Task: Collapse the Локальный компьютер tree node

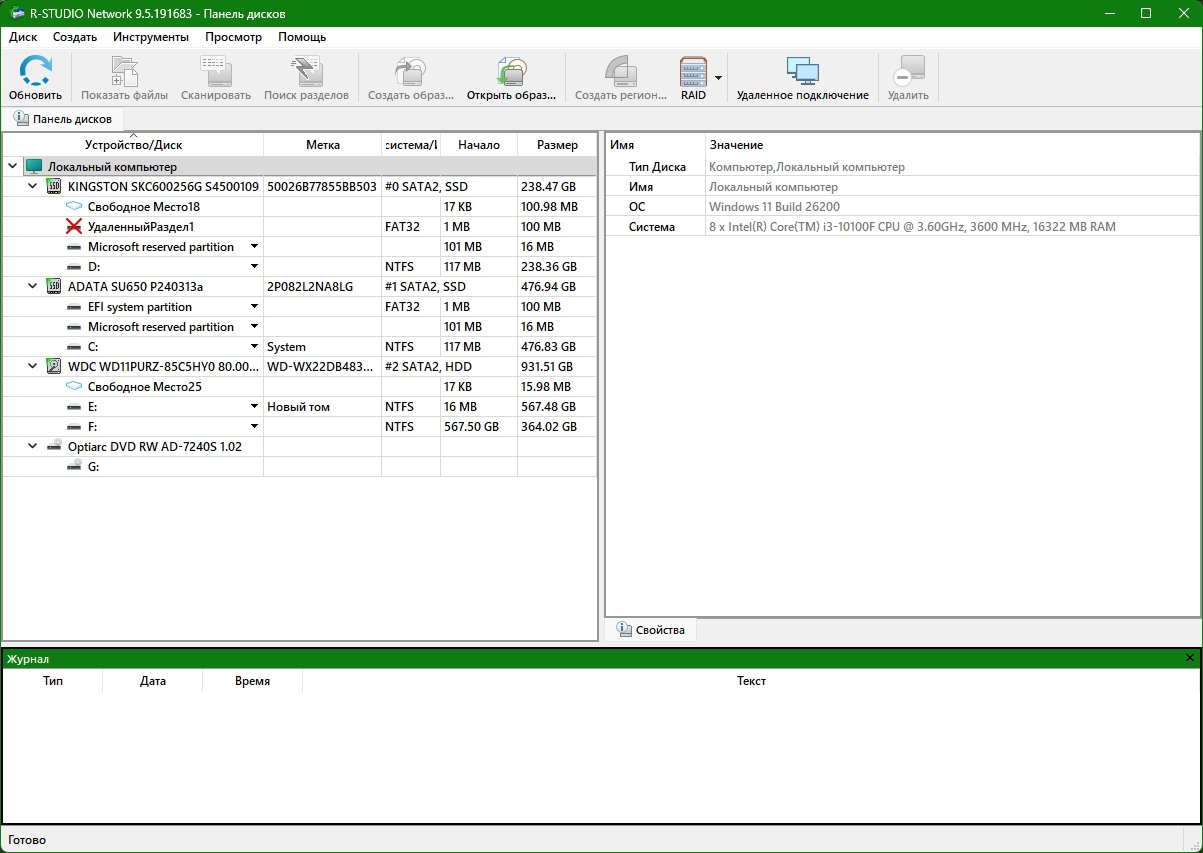Action: [x=12, y=167]
